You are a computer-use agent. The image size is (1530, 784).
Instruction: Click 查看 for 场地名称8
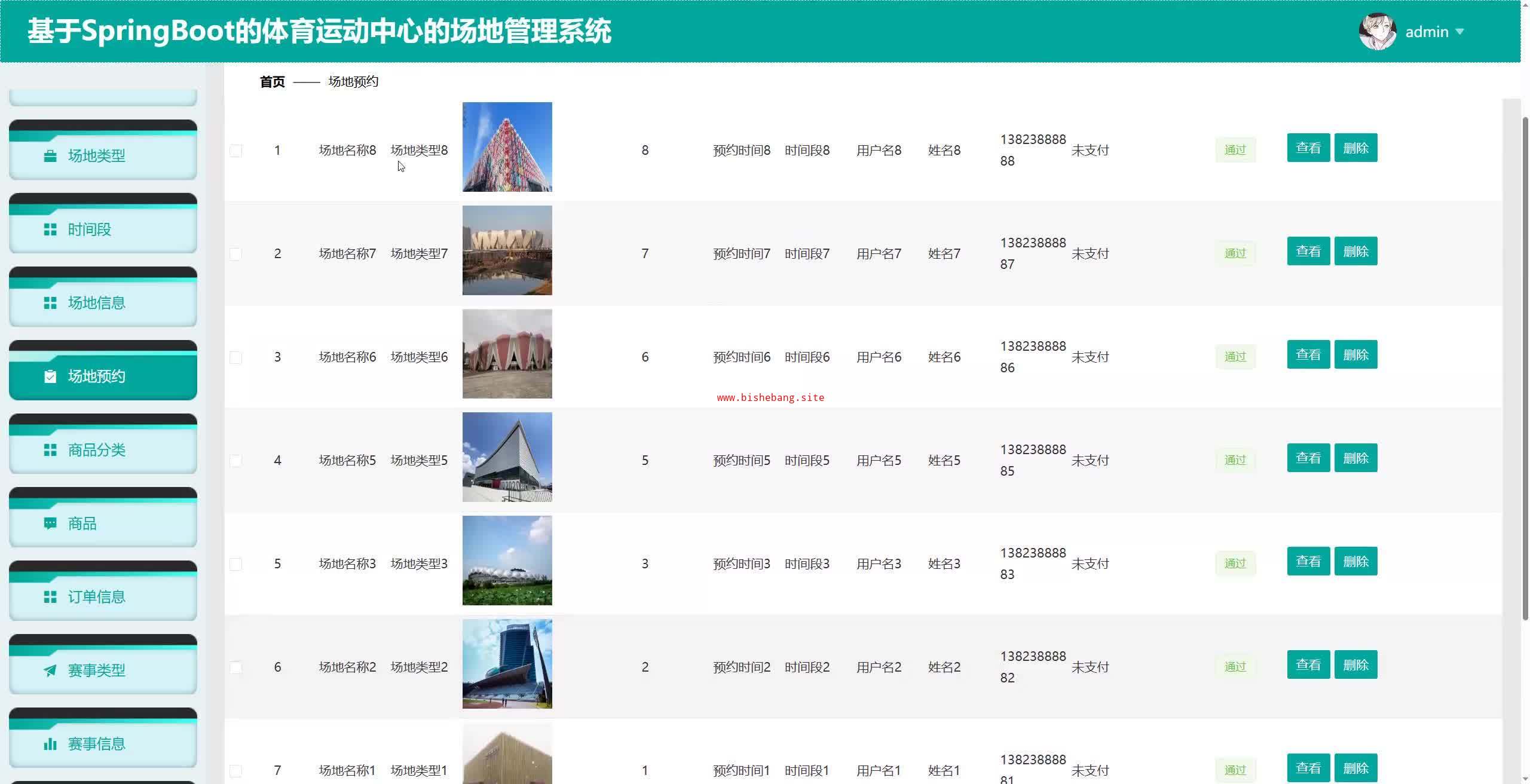tap(1308, 148)
